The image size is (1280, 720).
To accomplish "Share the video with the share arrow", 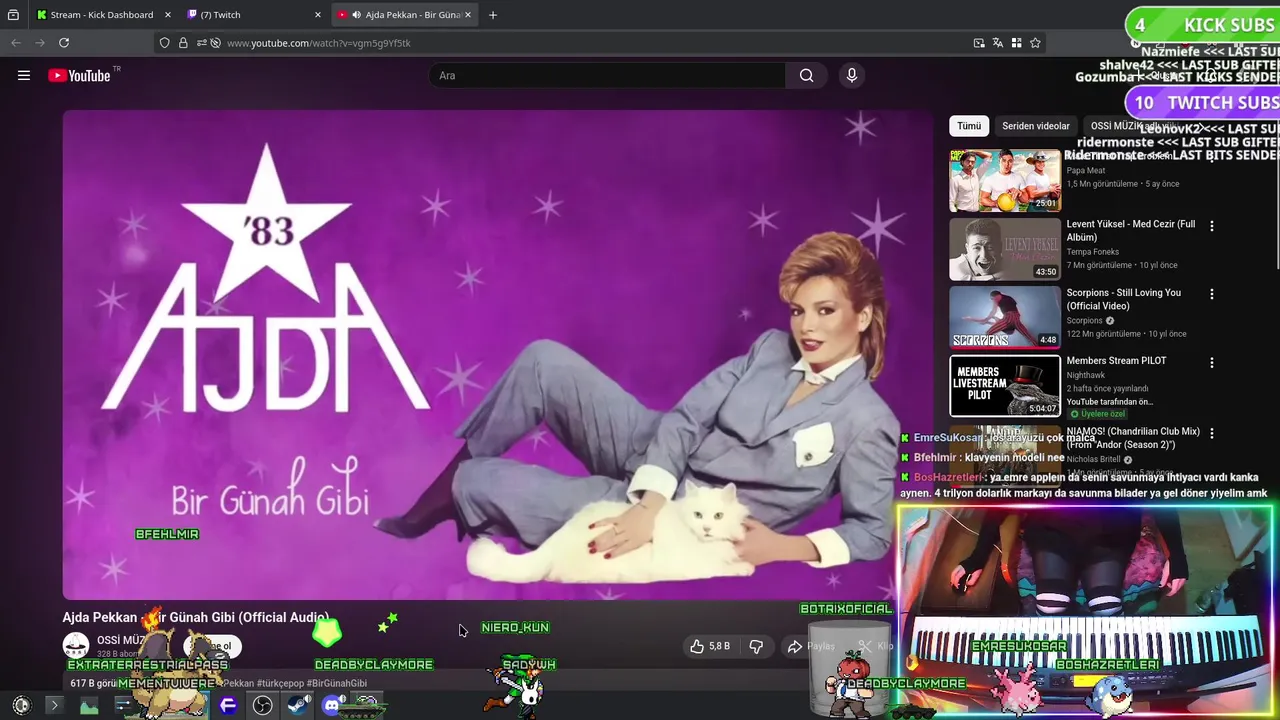I will 795,647.
